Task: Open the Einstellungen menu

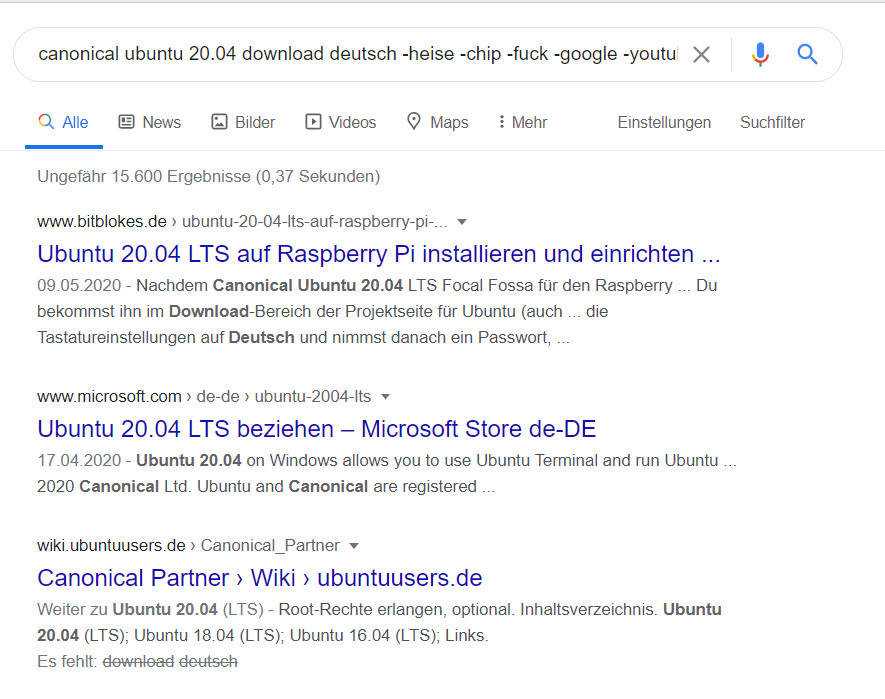Action: click(664, 122)
